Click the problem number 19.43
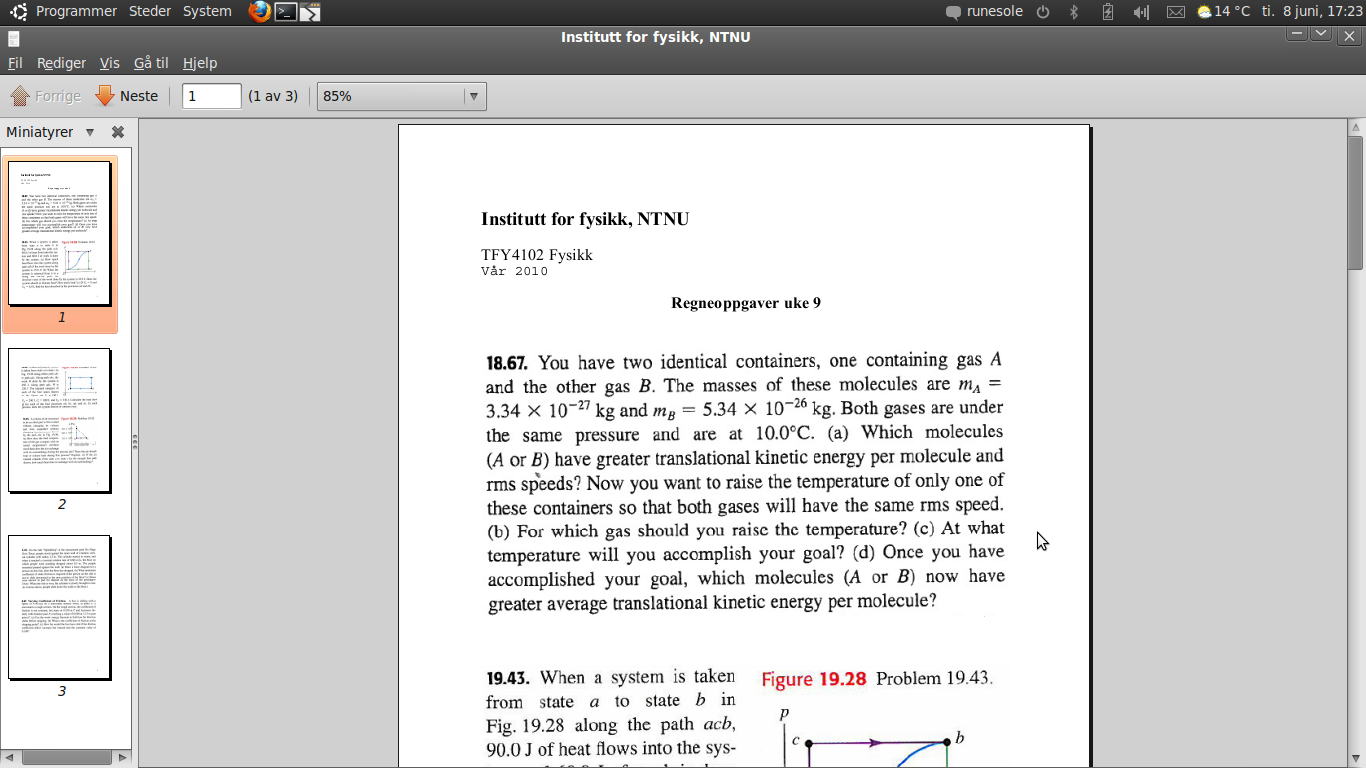Viewport: 1366px width, 768px height. tap(508, 677)
